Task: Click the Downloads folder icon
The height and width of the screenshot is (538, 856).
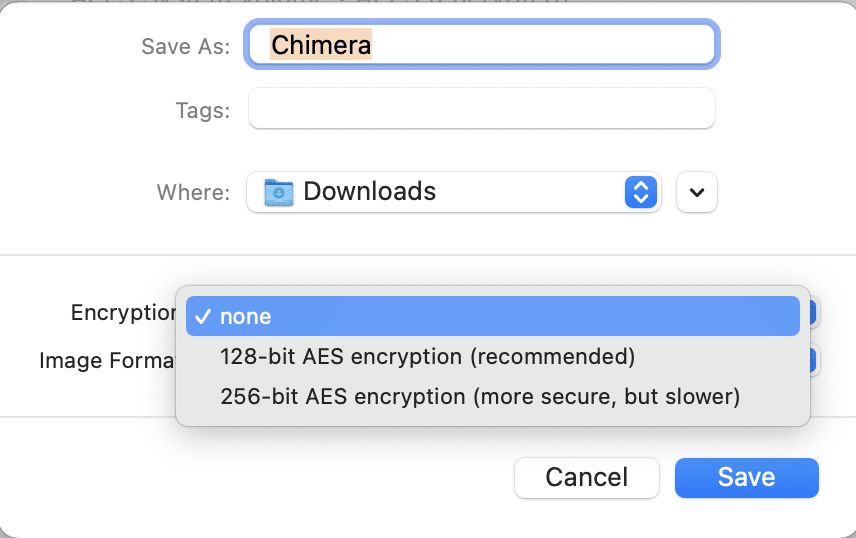Action: 278,192
